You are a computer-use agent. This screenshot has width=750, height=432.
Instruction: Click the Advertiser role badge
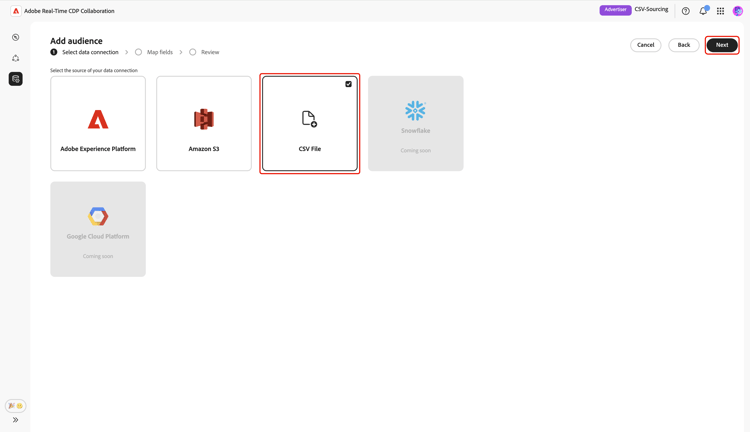tap(615, 10)
